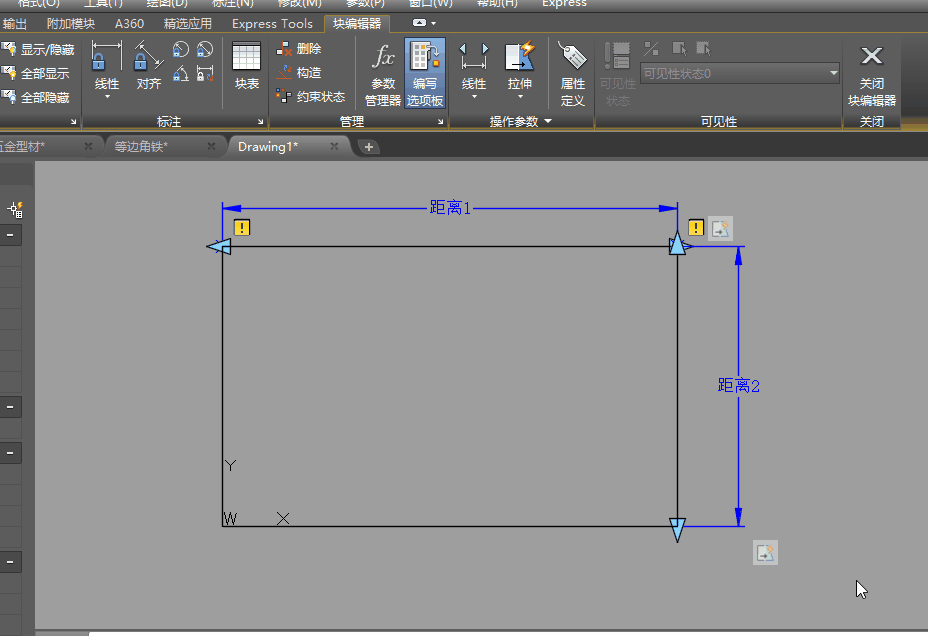Click the new drawing tab plus button
This screenshot has height=636, width=928.
click(x=368, y=147)
